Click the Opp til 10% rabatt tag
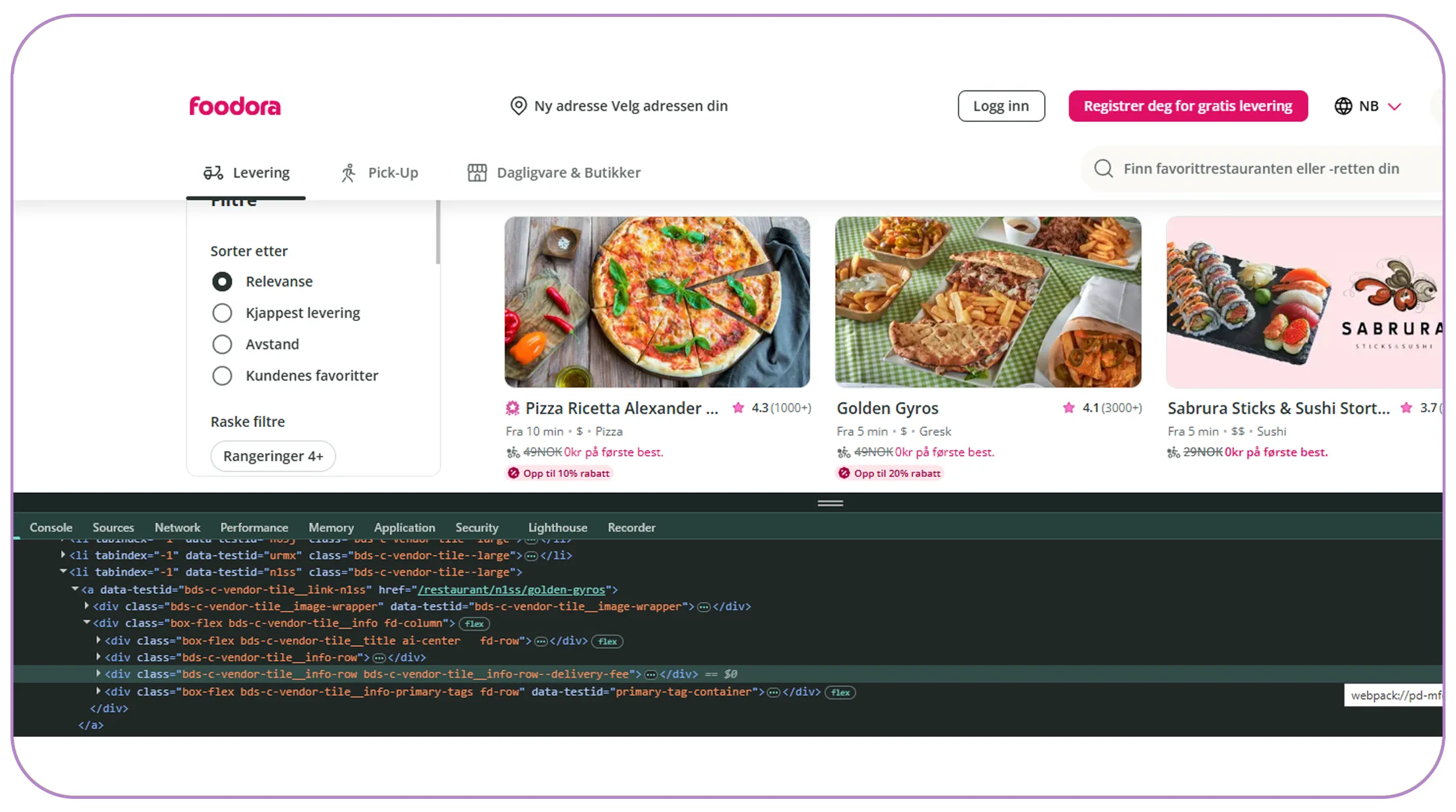 tap(559, 473)
